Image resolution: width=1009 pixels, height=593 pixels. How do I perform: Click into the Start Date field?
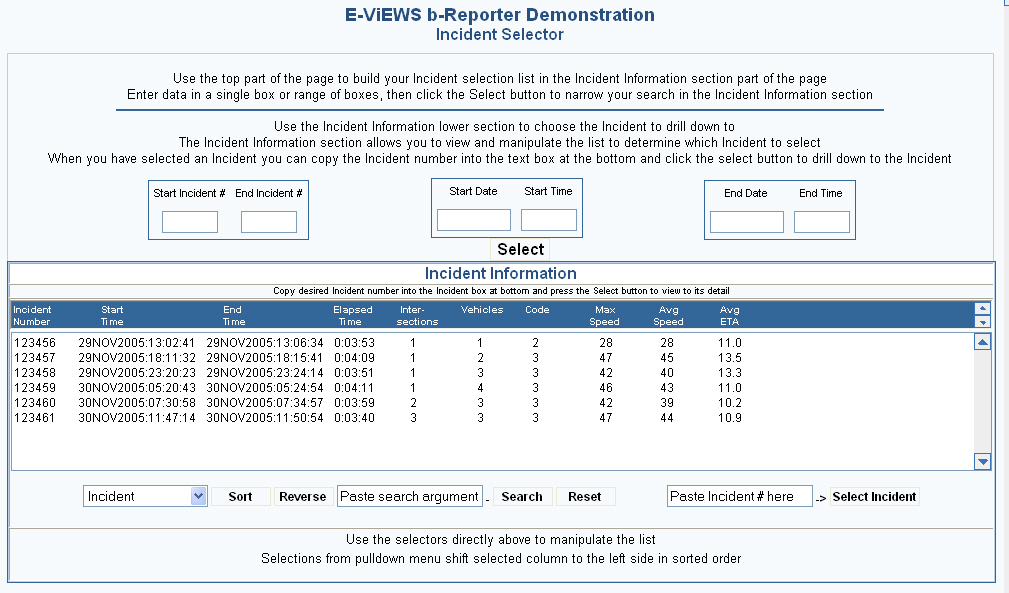[x=474, y=220]
